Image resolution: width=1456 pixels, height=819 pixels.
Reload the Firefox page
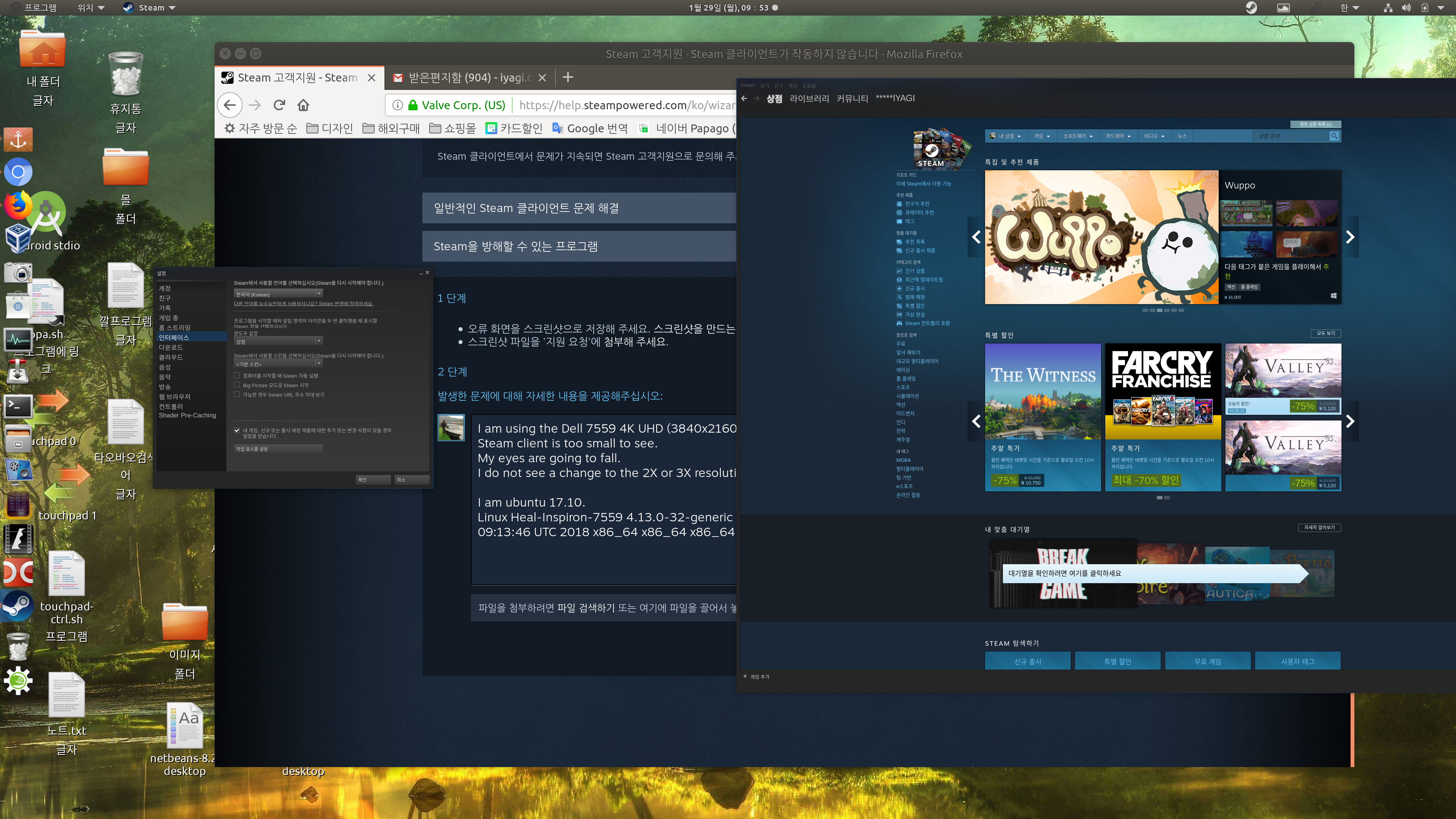[x=279, y=105]
